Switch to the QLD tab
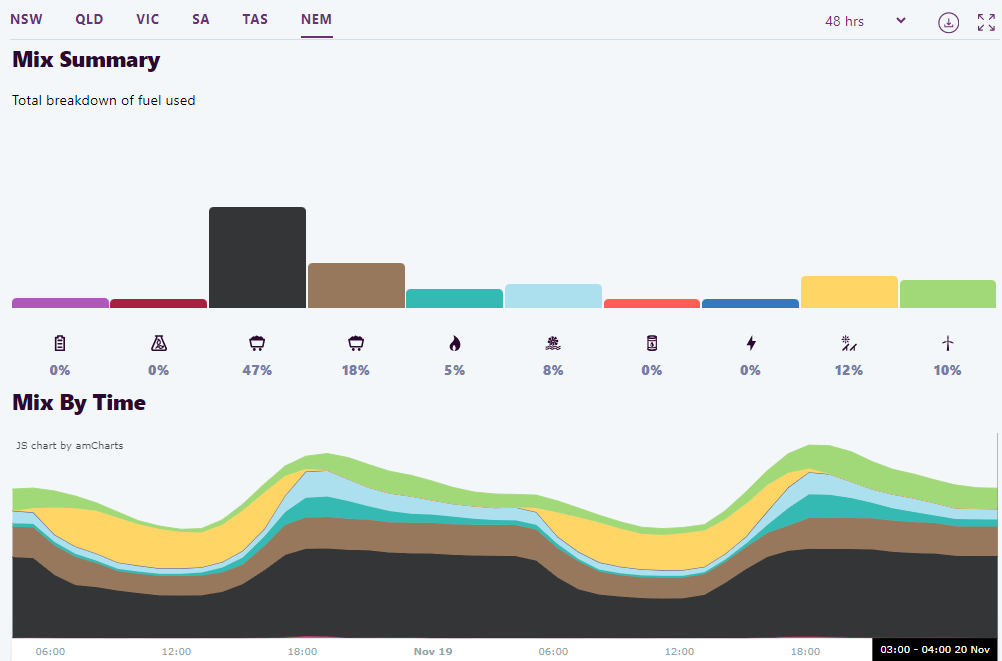The width and height of the screenshot is (1002, 661). point(89,19)
